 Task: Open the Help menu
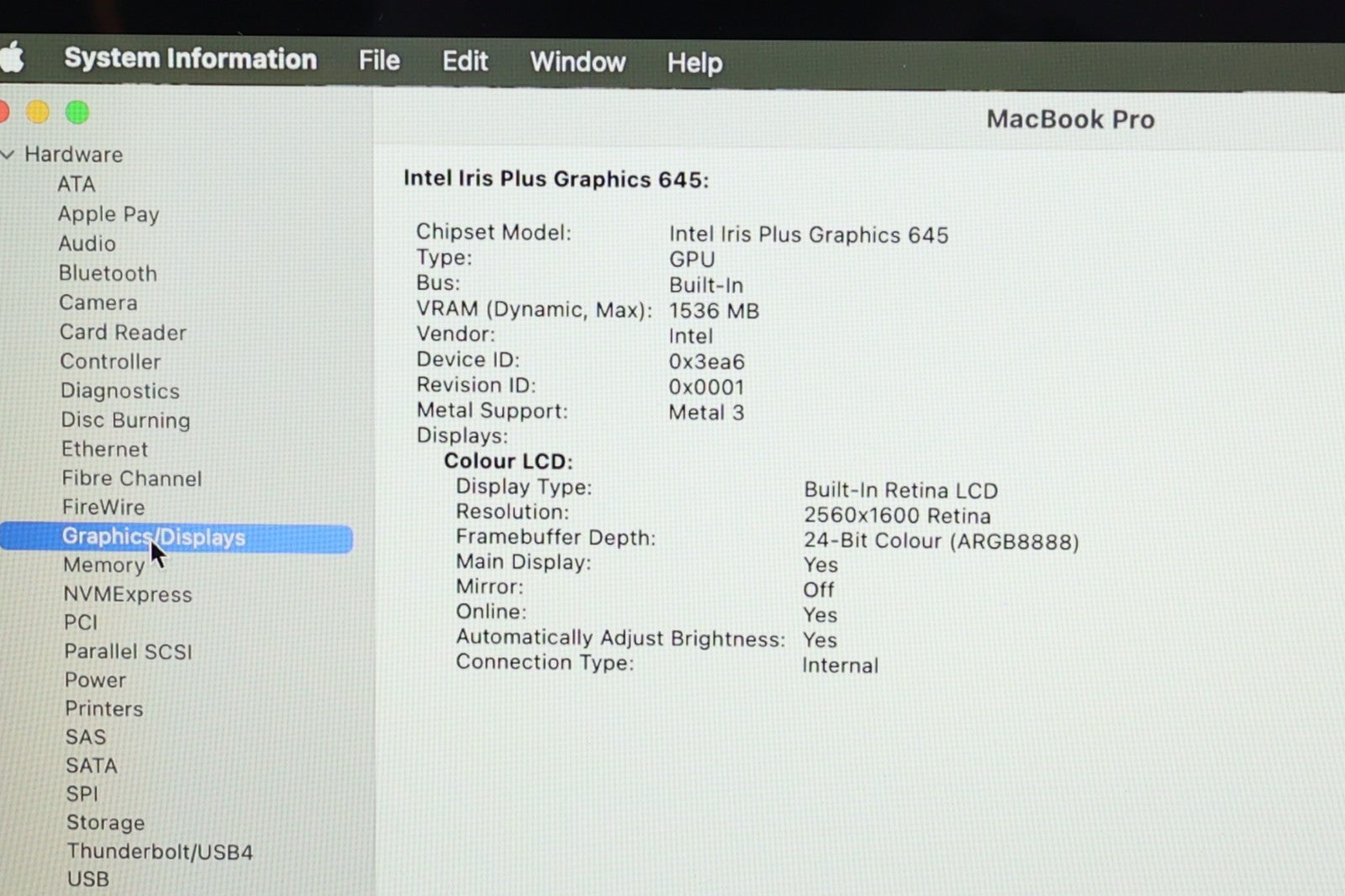[694, 63]
